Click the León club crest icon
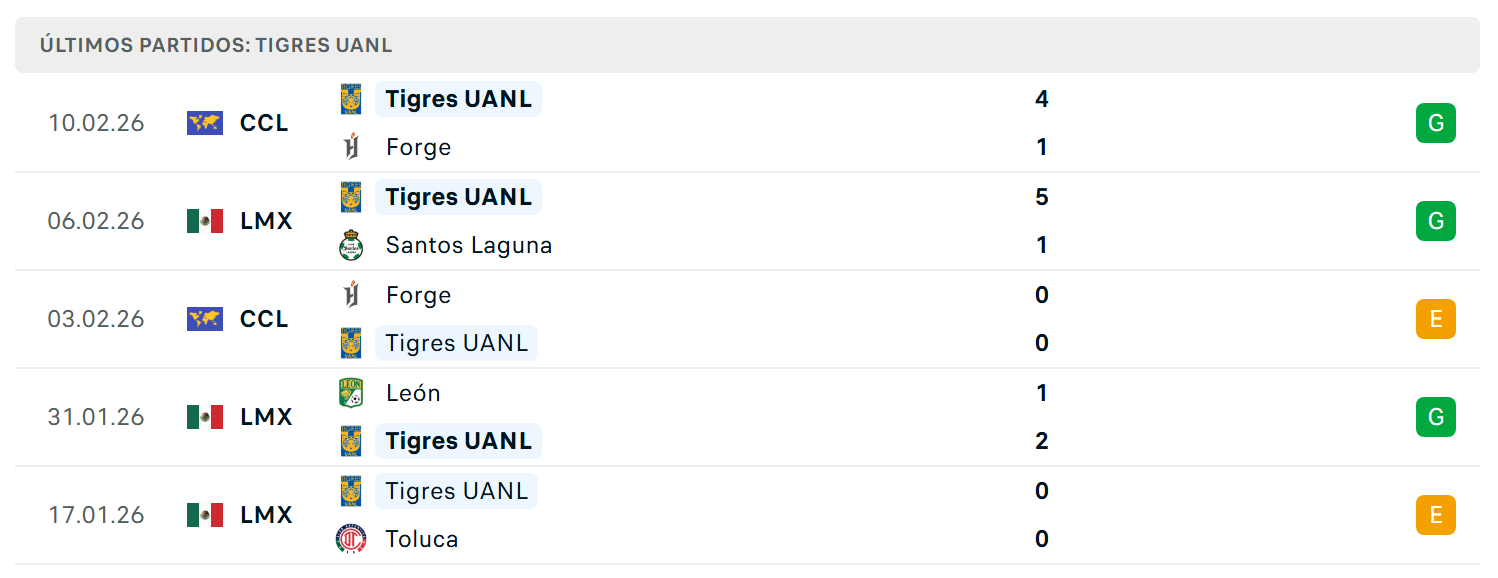This screenshot has width=1498, height=578. pos(351,393)
